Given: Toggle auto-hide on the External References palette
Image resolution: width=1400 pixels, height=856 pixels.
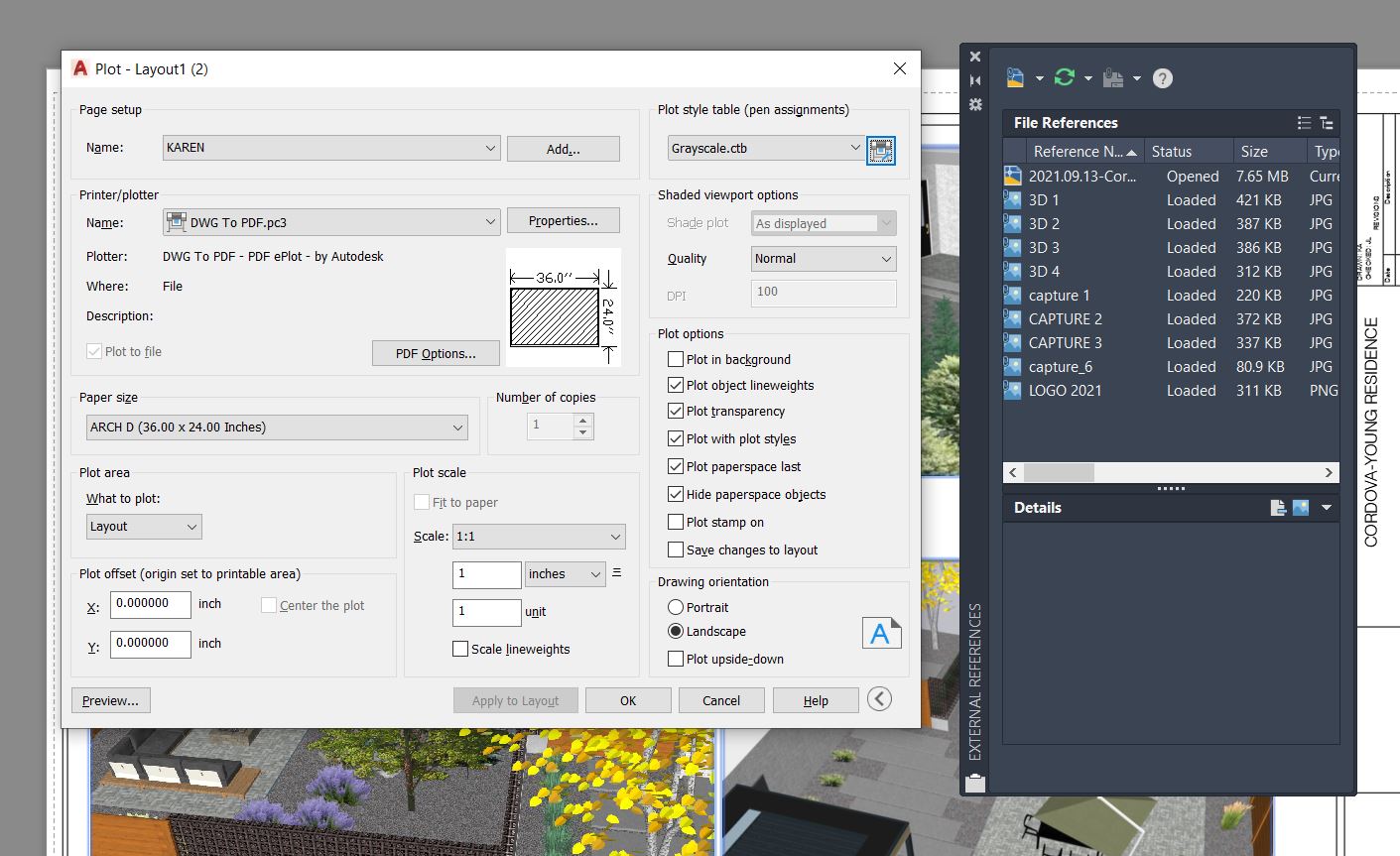Looking at the screenshot, I should tap(975, 80).
